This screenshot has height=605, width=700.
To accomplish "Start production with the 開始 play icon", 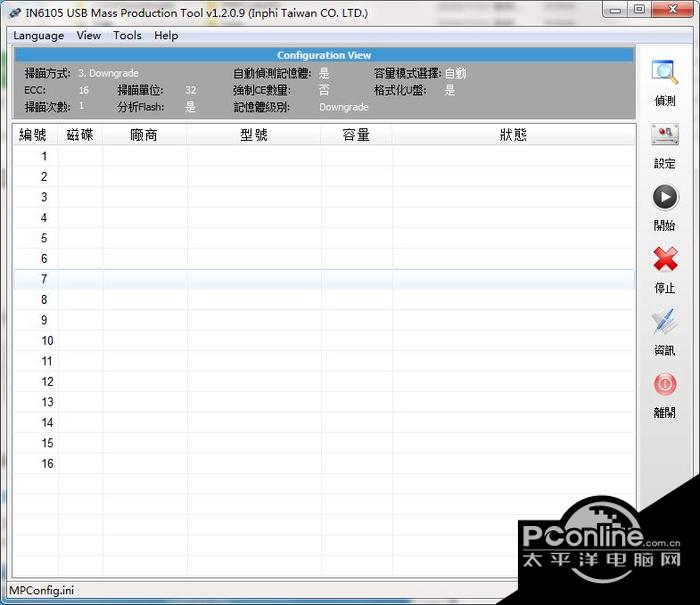I will [x=665, y=197].
